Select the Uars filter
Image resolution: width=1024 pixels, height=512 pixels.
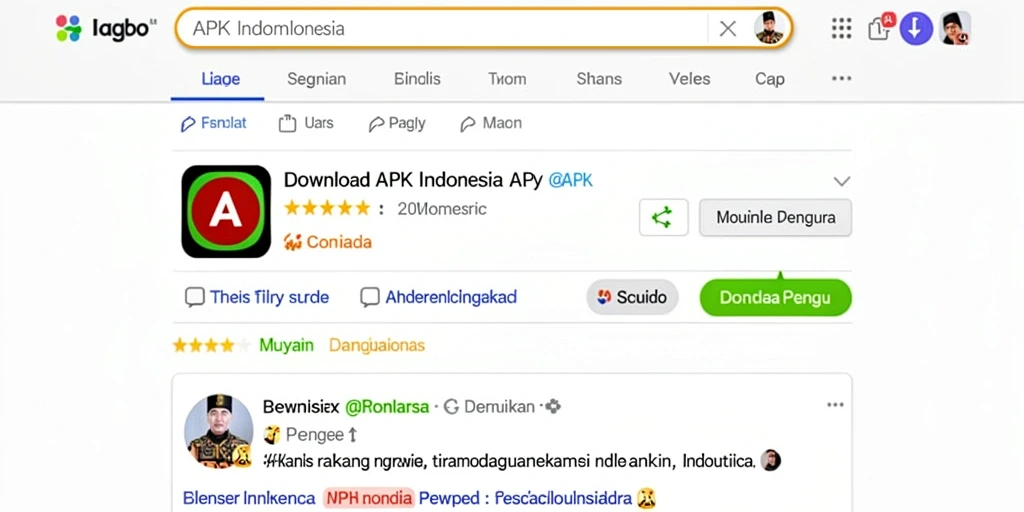306,123
